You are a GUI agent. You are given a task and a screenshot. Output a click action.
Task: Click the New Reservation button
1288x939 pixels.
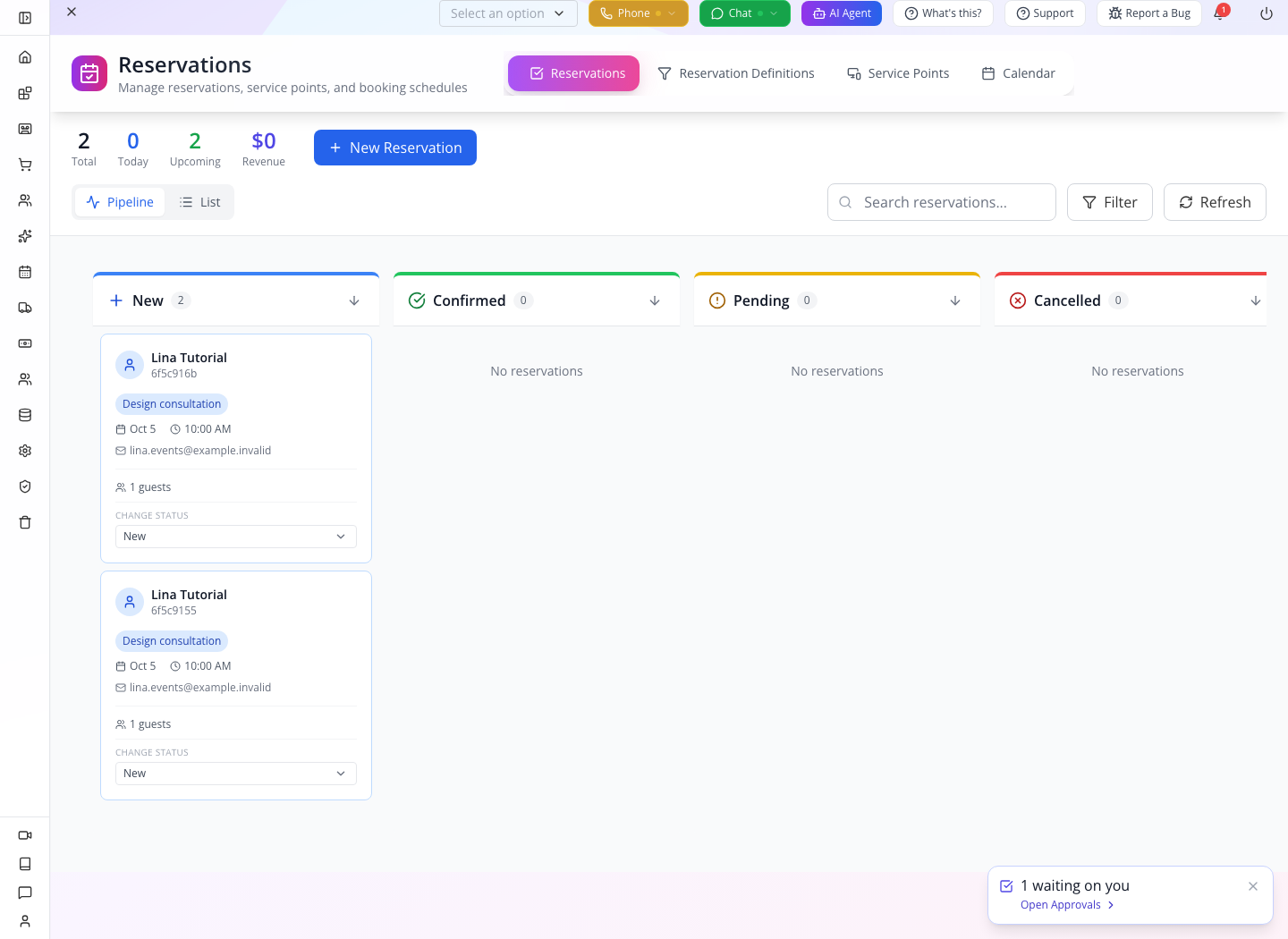coord(395,148)
